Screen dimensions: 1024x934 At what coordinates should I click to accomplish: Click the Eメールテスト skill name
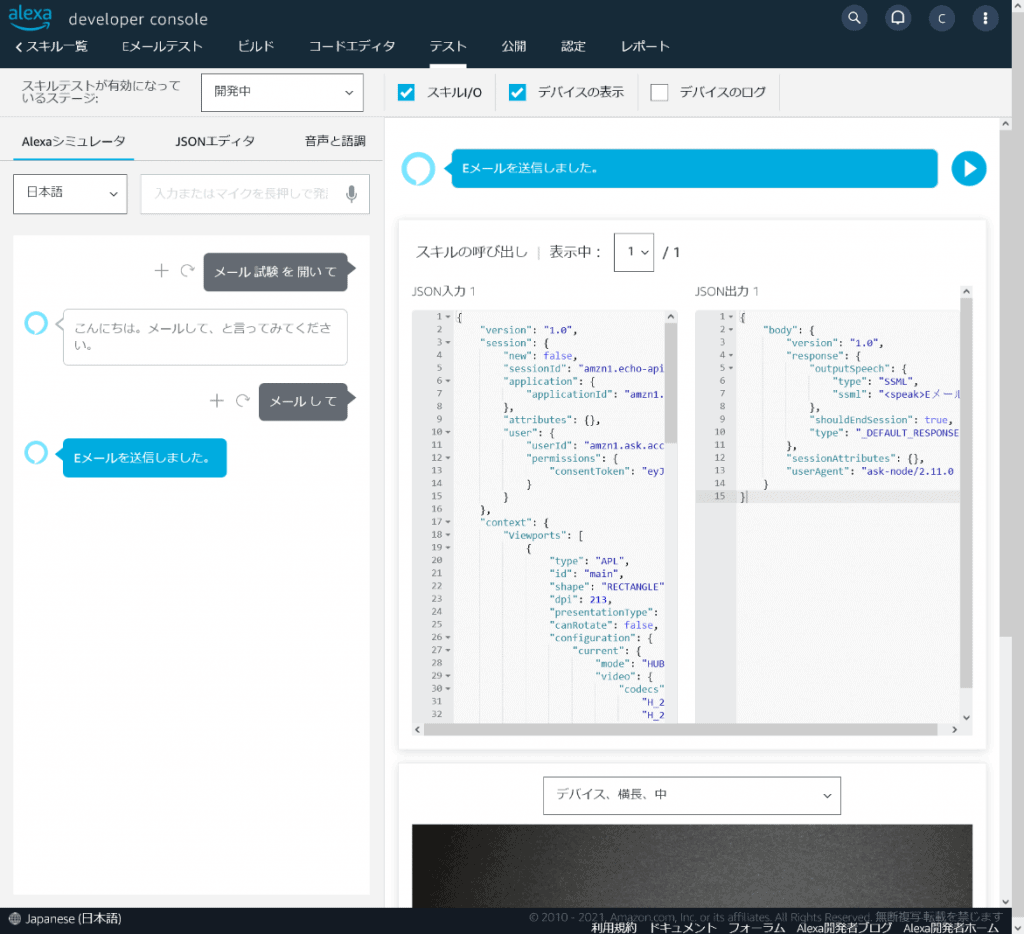coord(162,46)
